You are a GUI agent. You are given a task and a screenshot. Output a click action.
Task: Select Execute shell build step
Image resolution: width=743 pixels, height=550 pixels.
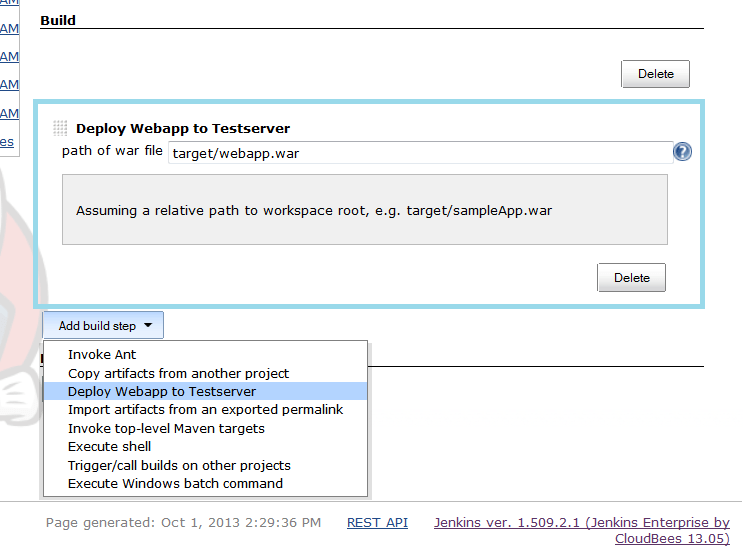[110, 446]
